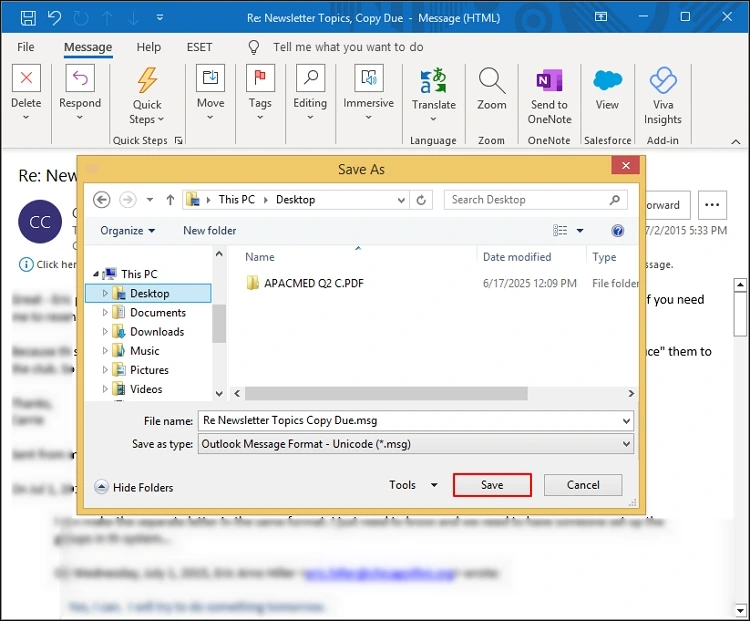
Task: Click the Search Desktop field
Action: coord(535,200)
